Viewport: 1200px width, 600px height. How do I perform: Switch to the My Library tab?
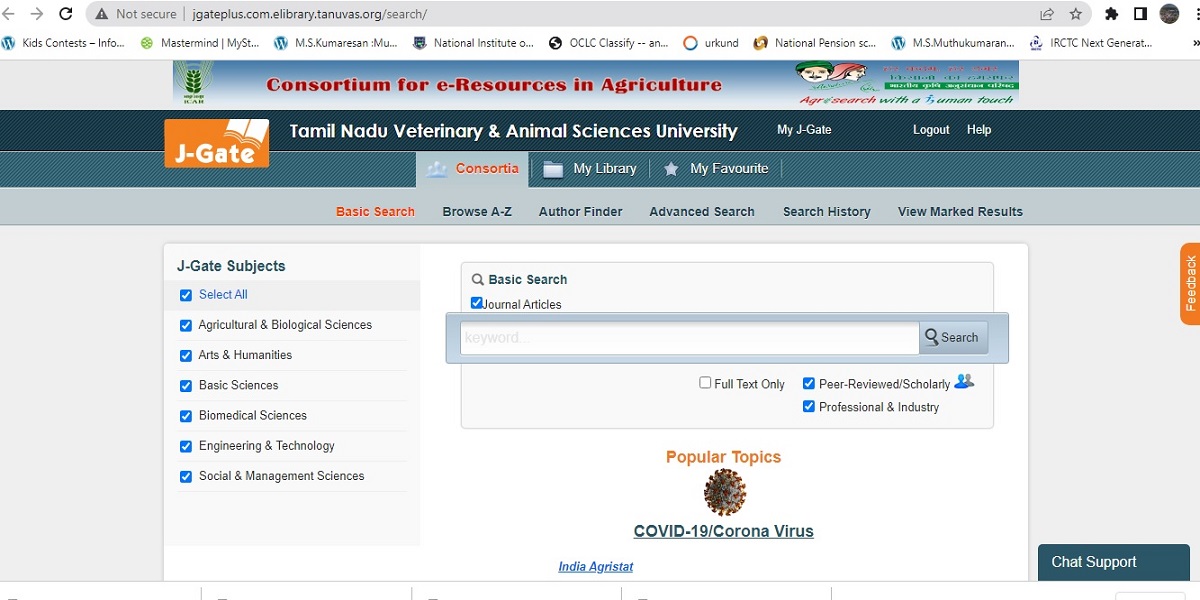[x=590, y=169]
